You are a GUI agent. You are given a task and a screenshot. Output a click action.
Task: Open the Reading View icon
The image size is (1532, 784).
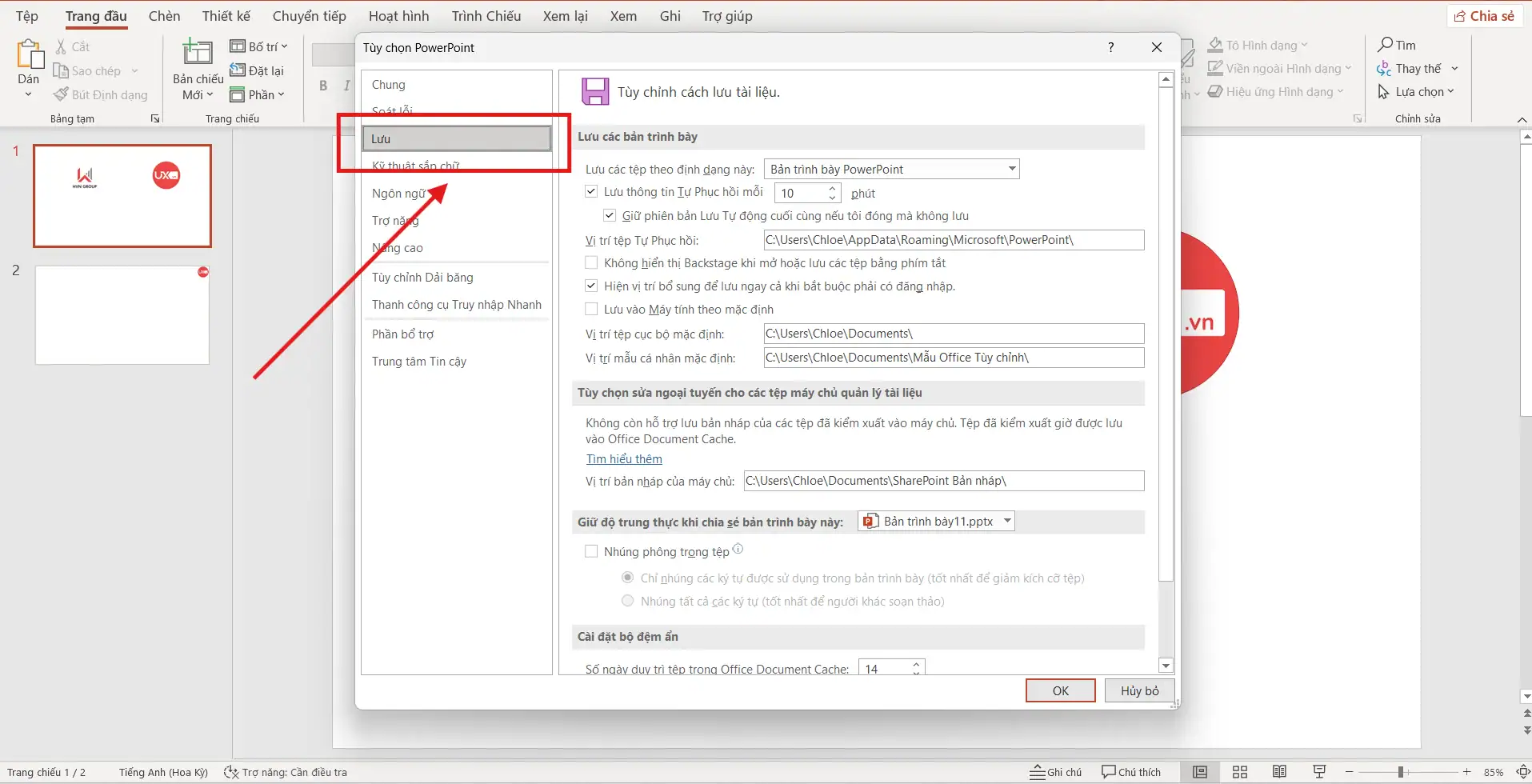tap(1278, 771)
